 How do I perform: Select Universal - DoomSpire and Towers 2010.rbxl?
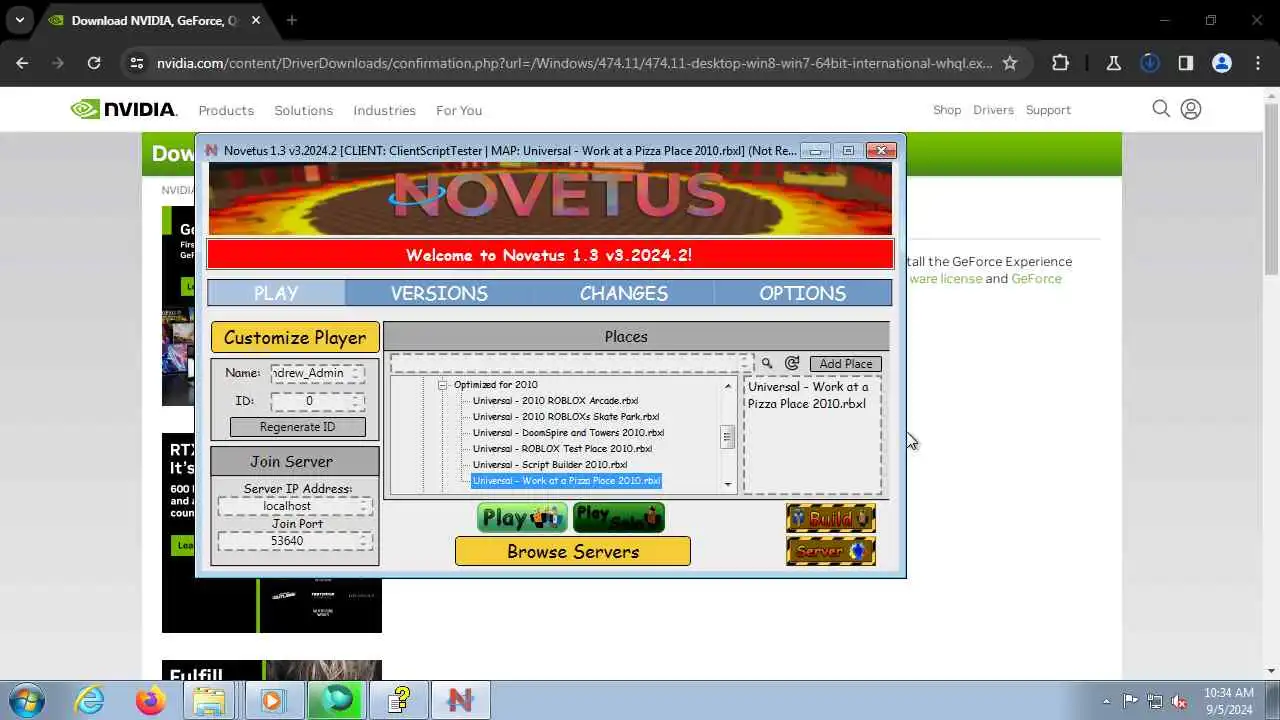point(568,433)
